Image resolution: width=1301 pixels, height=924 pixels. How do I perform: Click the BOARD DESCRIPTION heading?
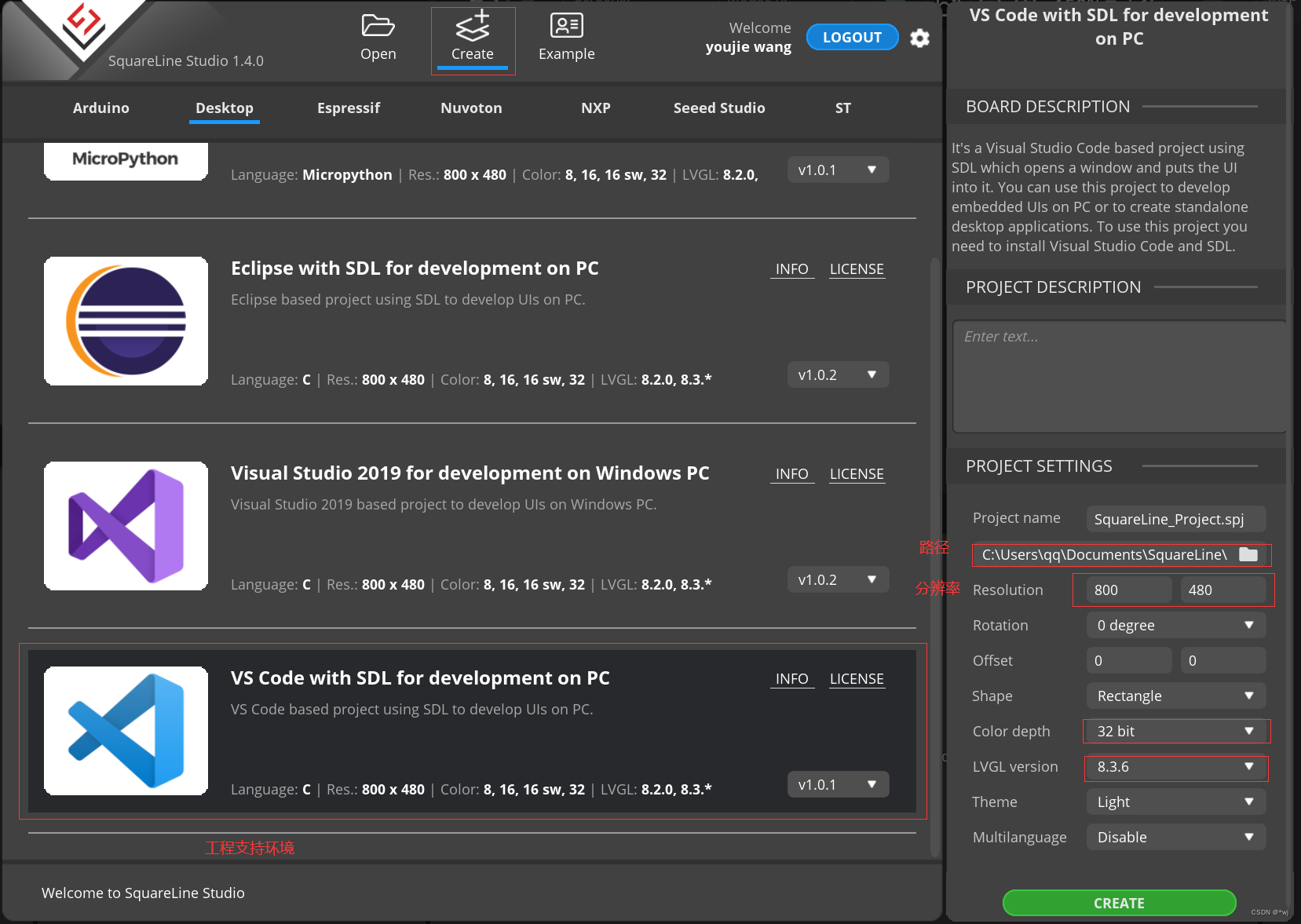pyautogui.click(x=1048, y=107)
